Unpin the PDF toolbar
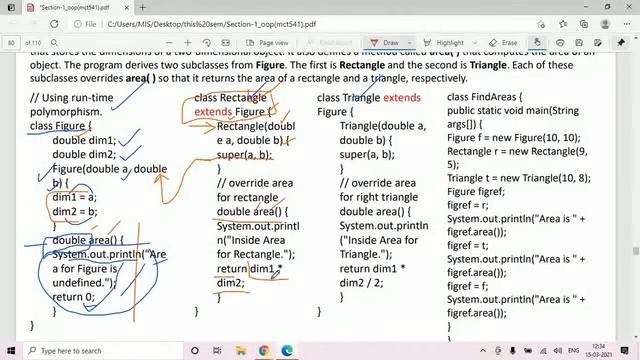 click(x=621, y=42)
